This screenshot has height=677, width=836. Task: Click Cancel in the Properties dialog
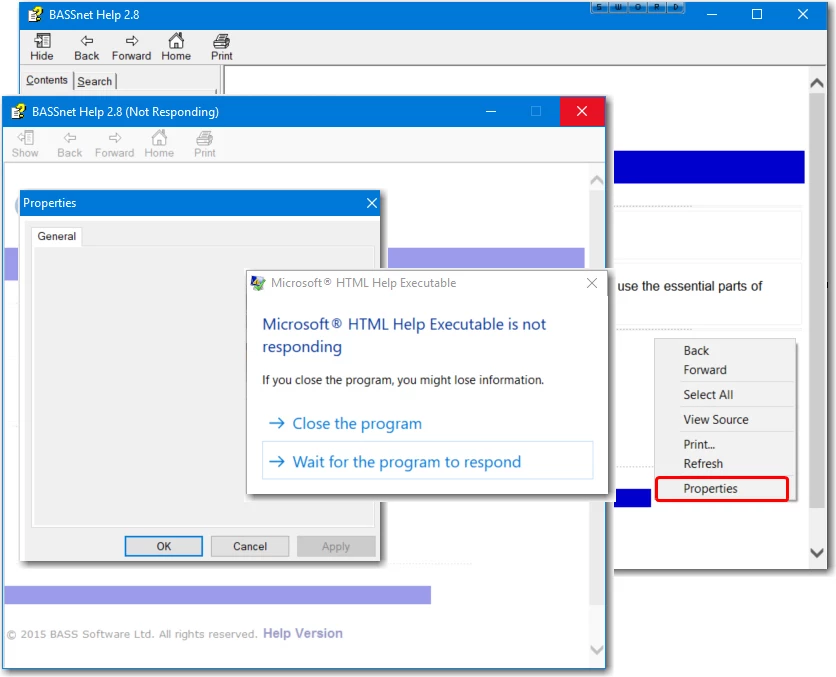[250, 546]
